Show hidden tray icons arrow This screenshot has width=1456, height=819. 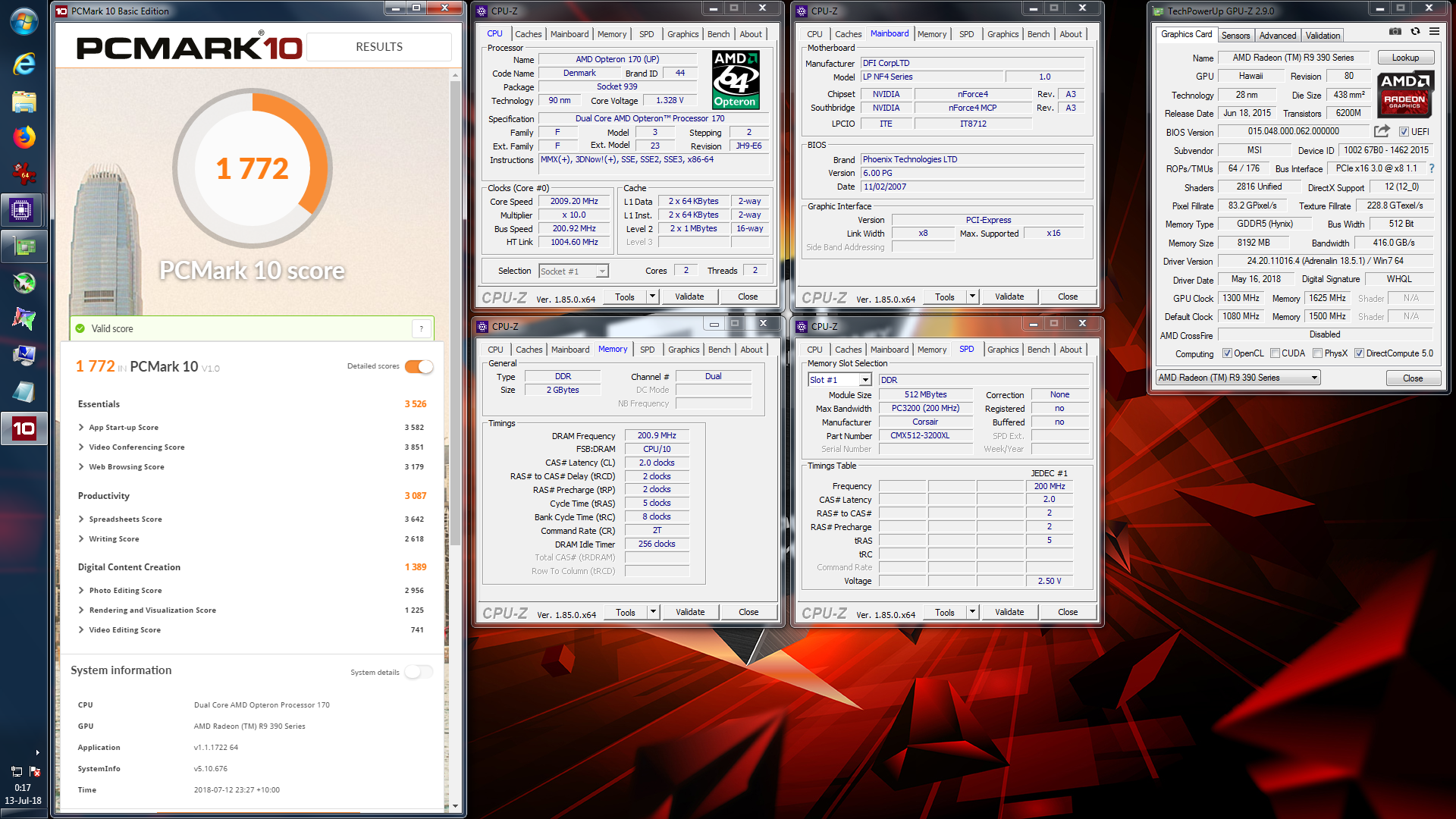point(37,752)
